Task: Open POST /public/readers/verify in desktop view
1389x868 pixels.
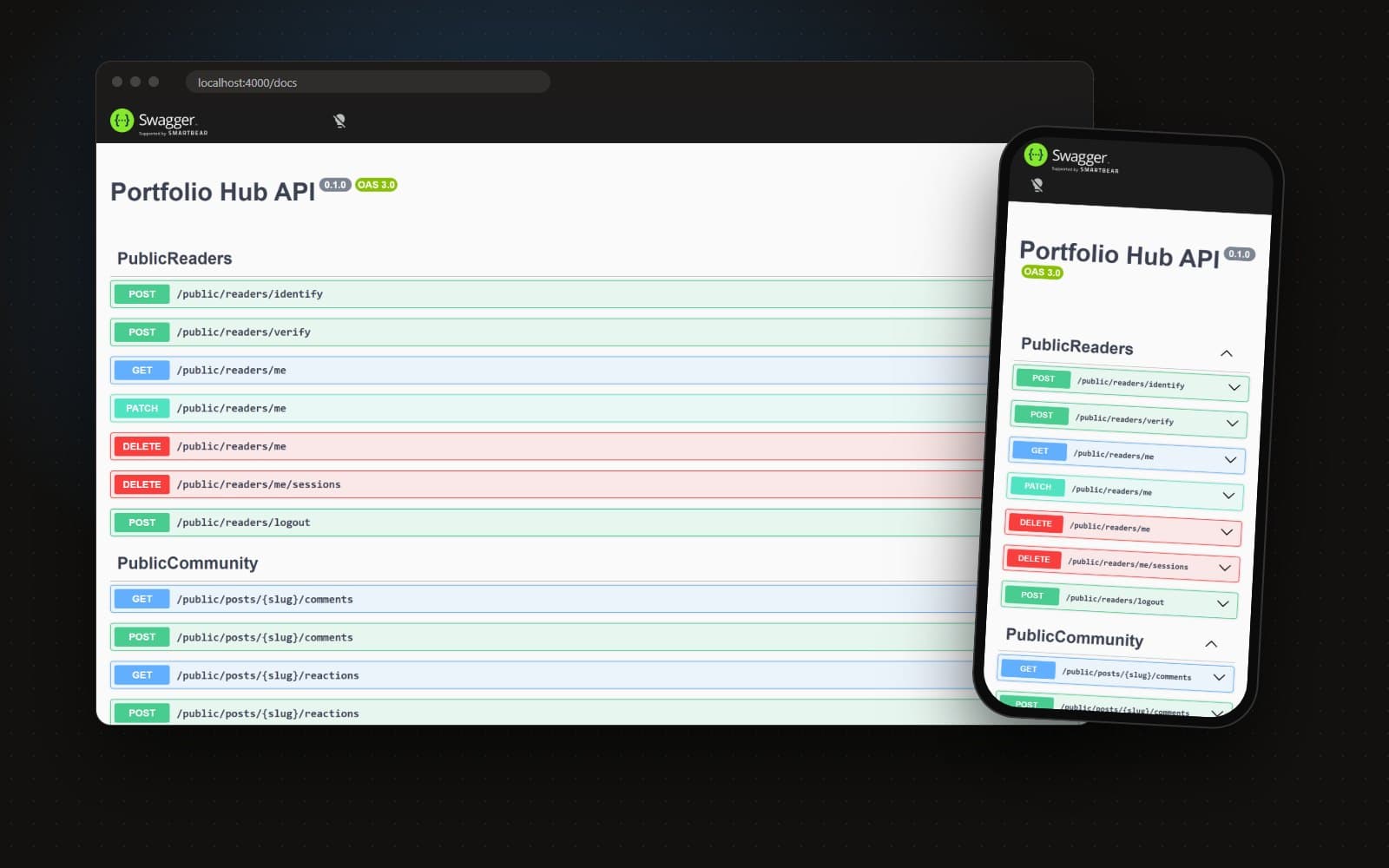Action: tap(550, 332)
